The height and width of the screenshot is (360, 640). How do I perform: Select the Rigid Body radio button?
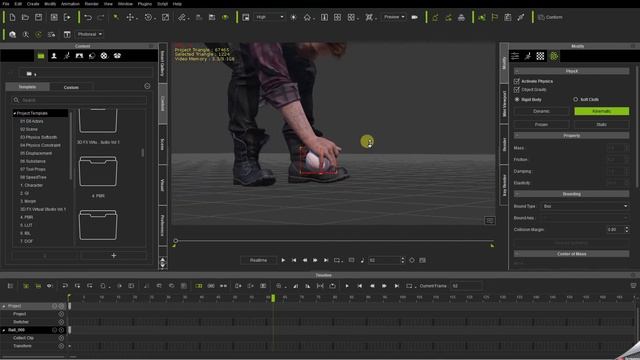pyautogui.click(x=517, y=100)
